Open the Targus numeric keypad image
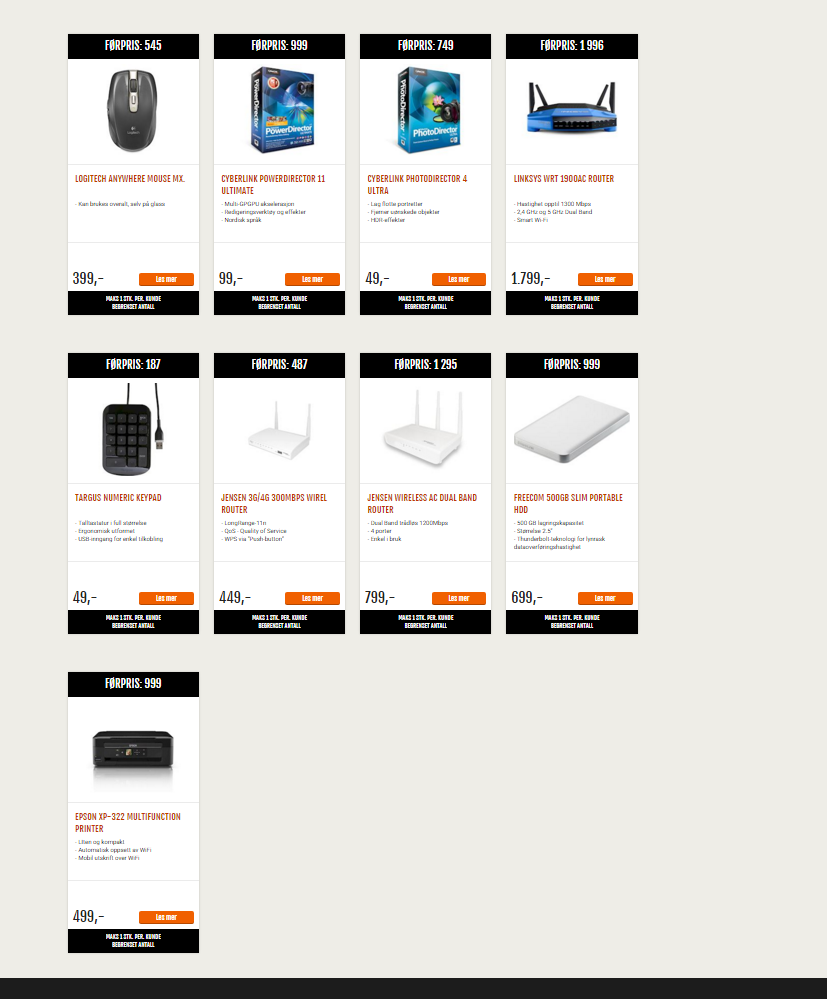 (133, 429)
